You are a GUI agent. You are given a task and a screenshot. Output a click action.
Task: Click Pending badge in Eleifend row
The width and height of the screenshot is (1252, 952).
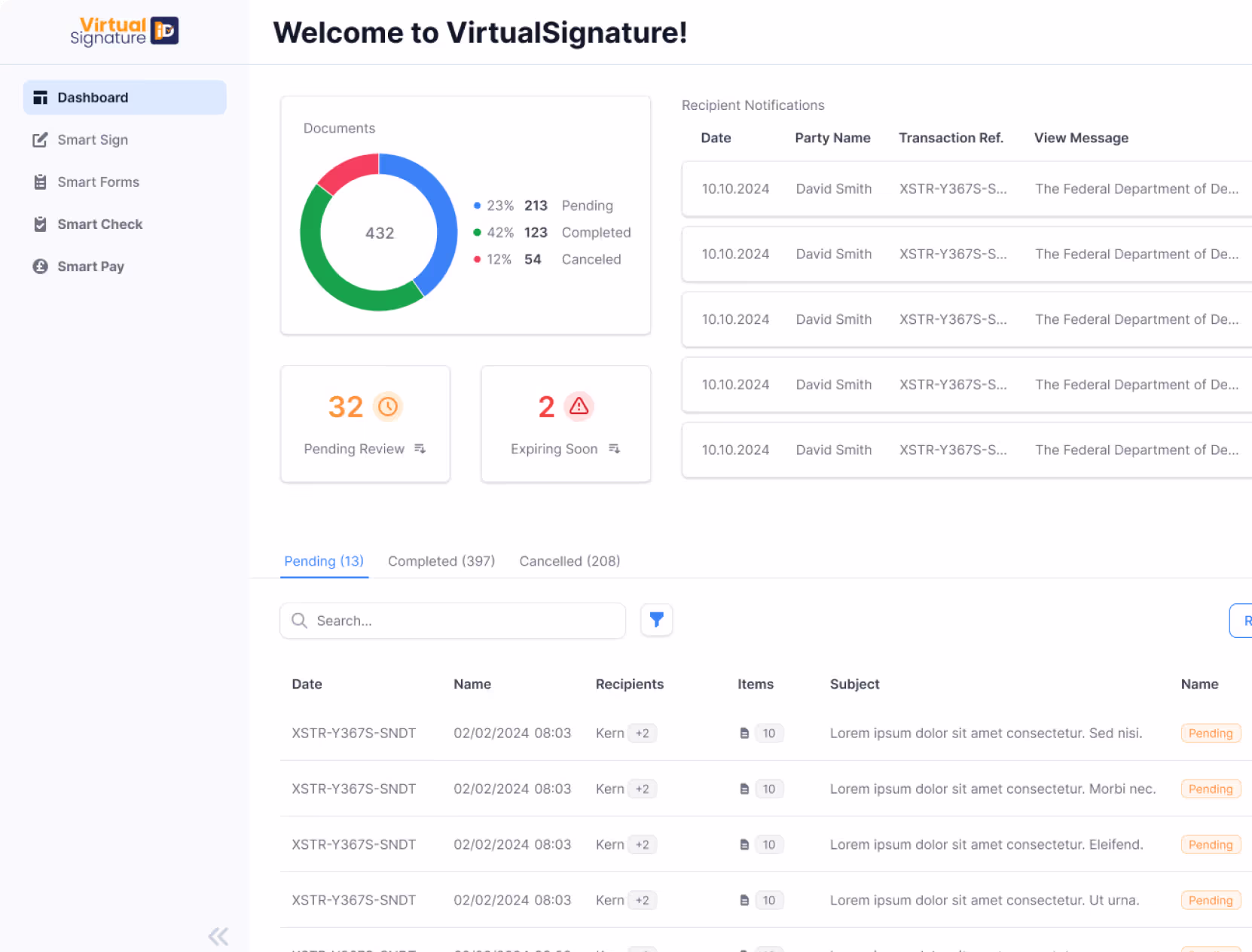click(1211, 844)
